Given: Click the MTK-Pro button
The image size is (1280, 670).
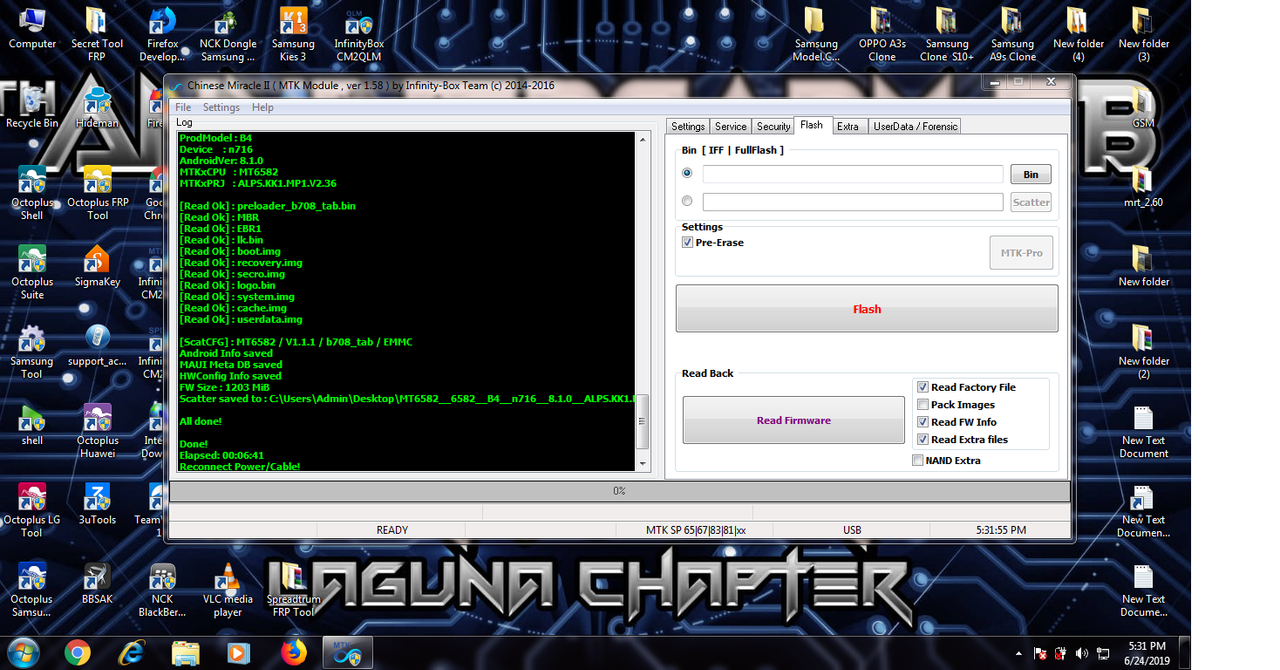Looking at the screenshot, I should [1021, 253].
